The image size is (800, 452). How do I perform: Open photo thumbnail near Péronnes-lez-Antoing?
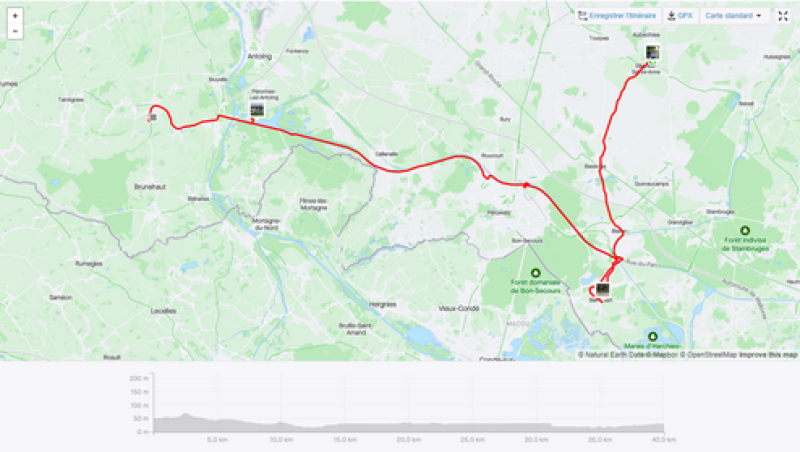[x=257, y=109]
